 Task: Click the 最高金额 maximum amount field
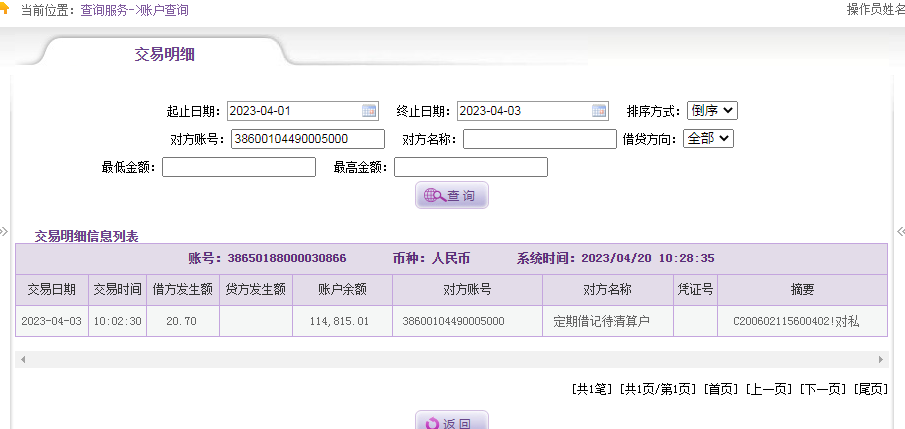click(470, 167)
